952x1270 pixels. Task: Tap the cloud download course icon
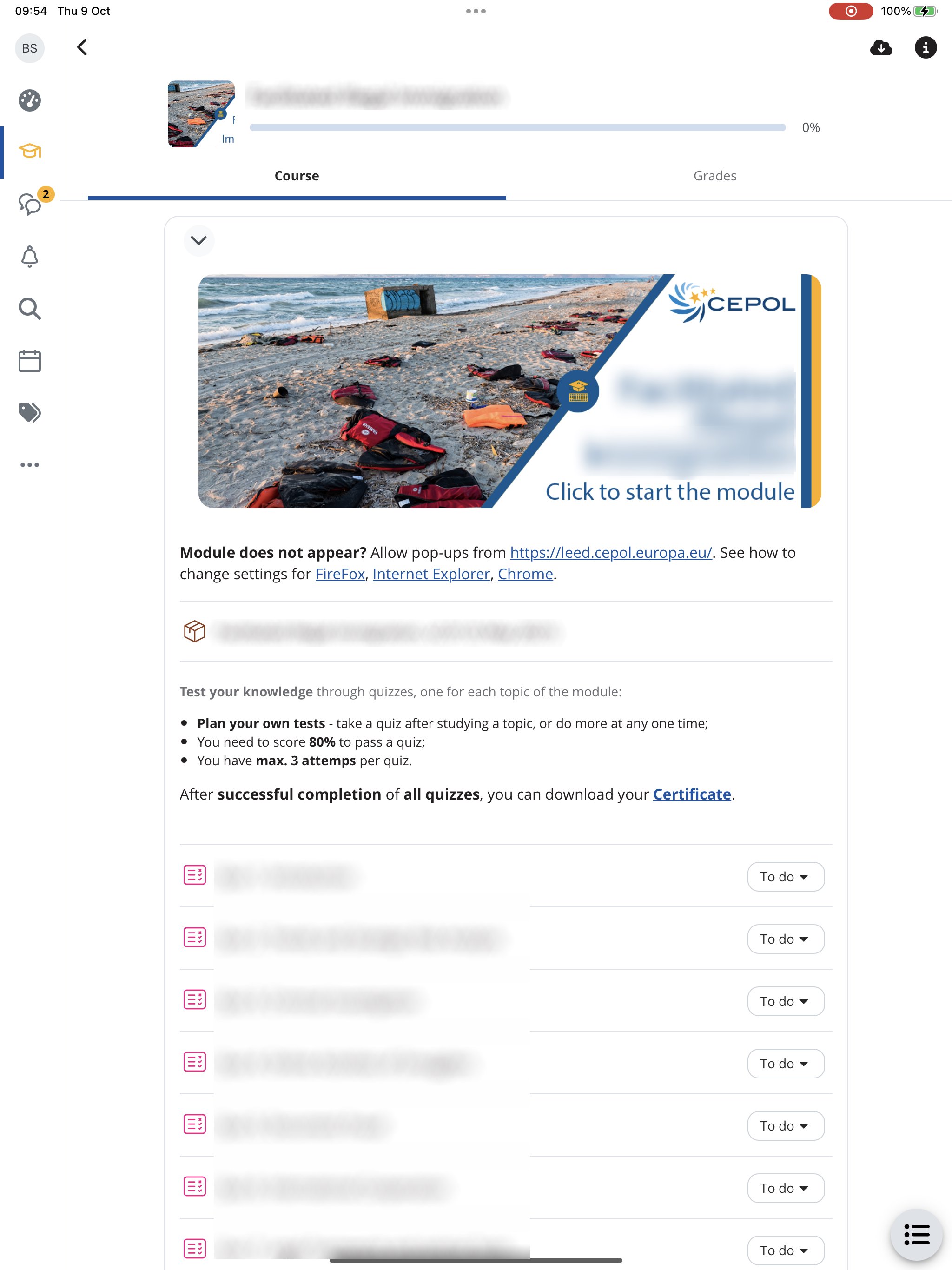coord(881,47)
